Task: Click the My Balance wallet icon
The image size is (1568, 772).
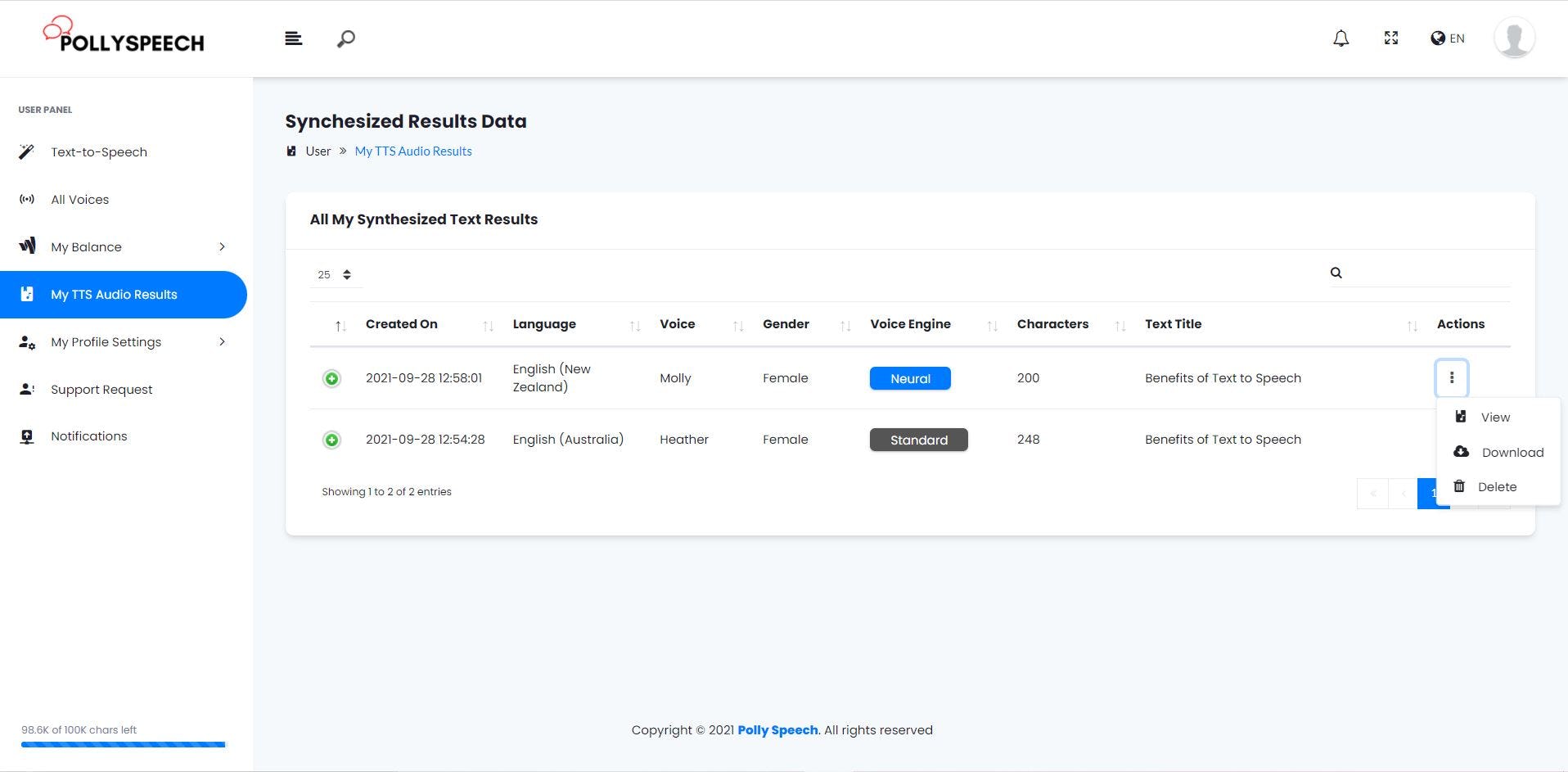Action: (x=27, y=246)
